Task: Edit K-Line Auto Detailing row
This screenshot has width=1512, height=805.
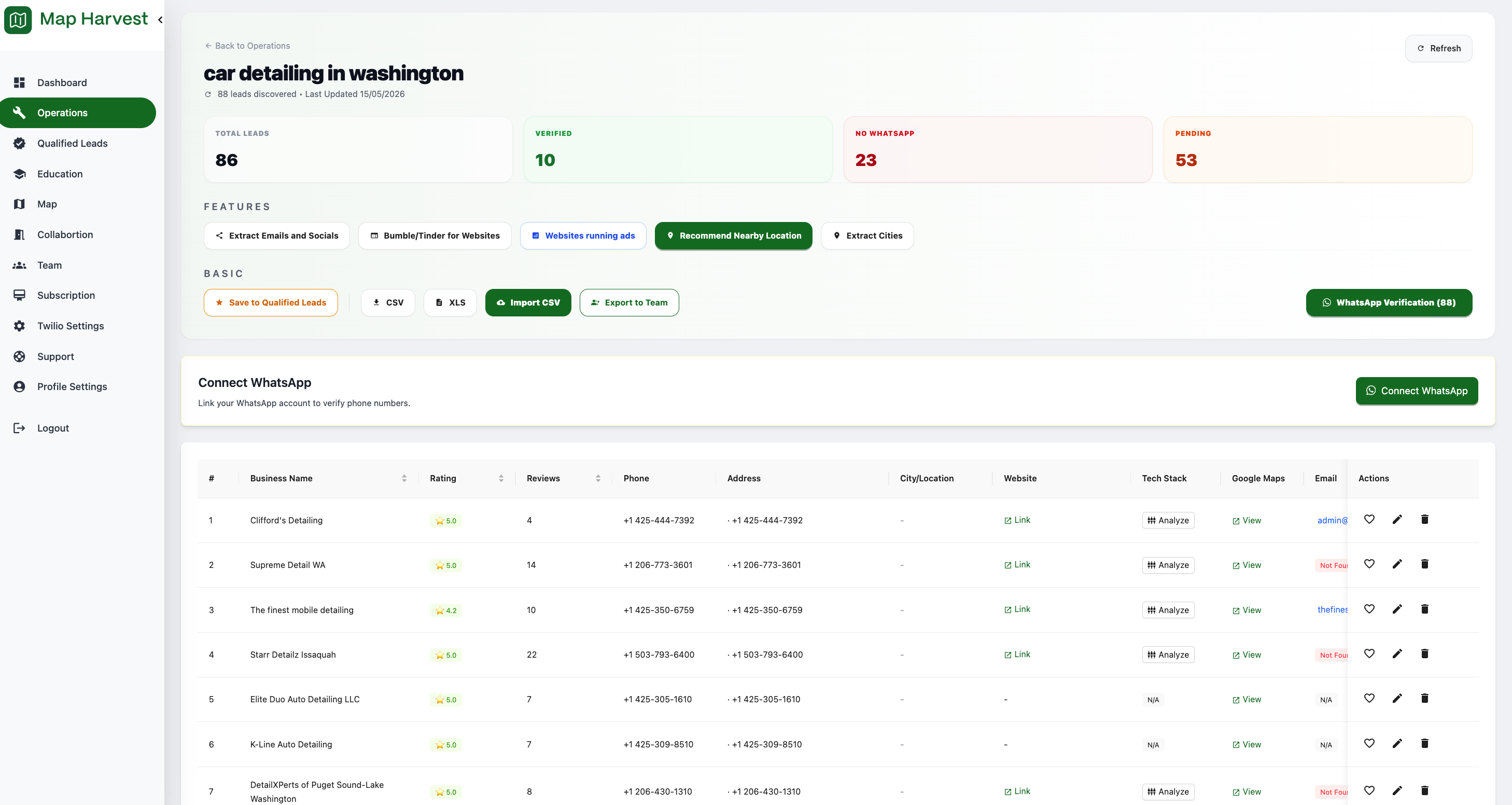Action: click(1397, 743)
